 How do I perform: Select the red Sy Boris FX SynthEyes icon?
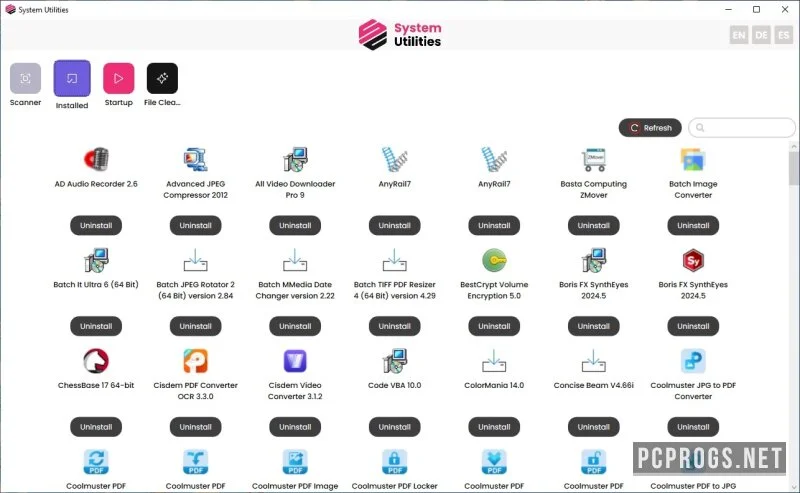tap(693, 260)
